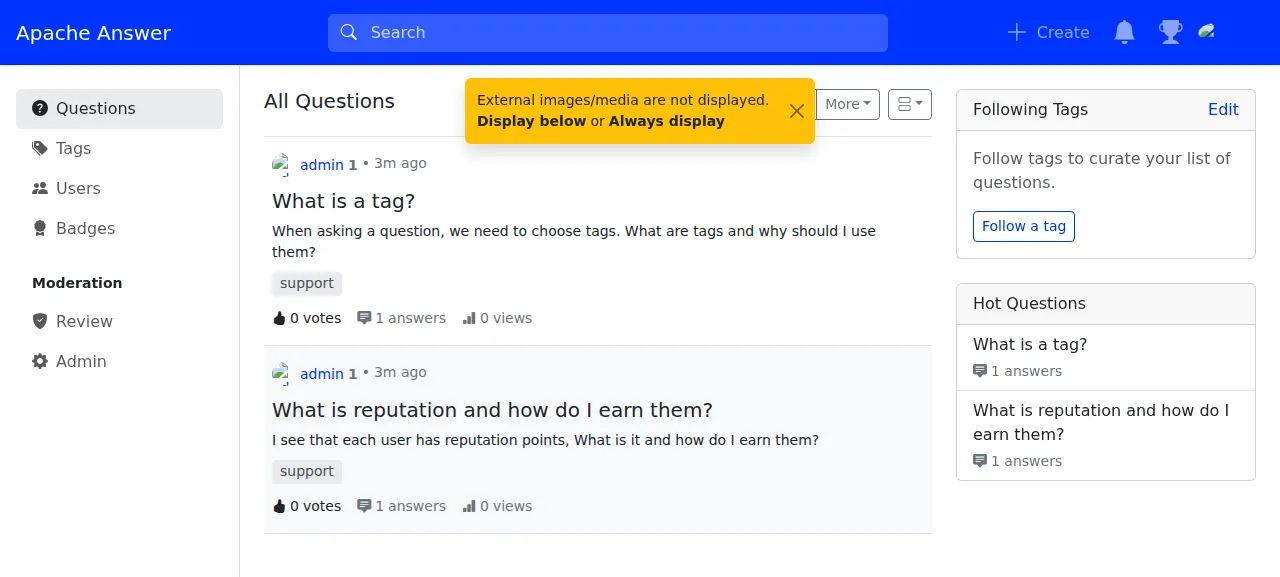The height and width of the screenshot is (577, 1280).
Task: Open the user avatar menu in header
Action: [x=1207, y=32]
